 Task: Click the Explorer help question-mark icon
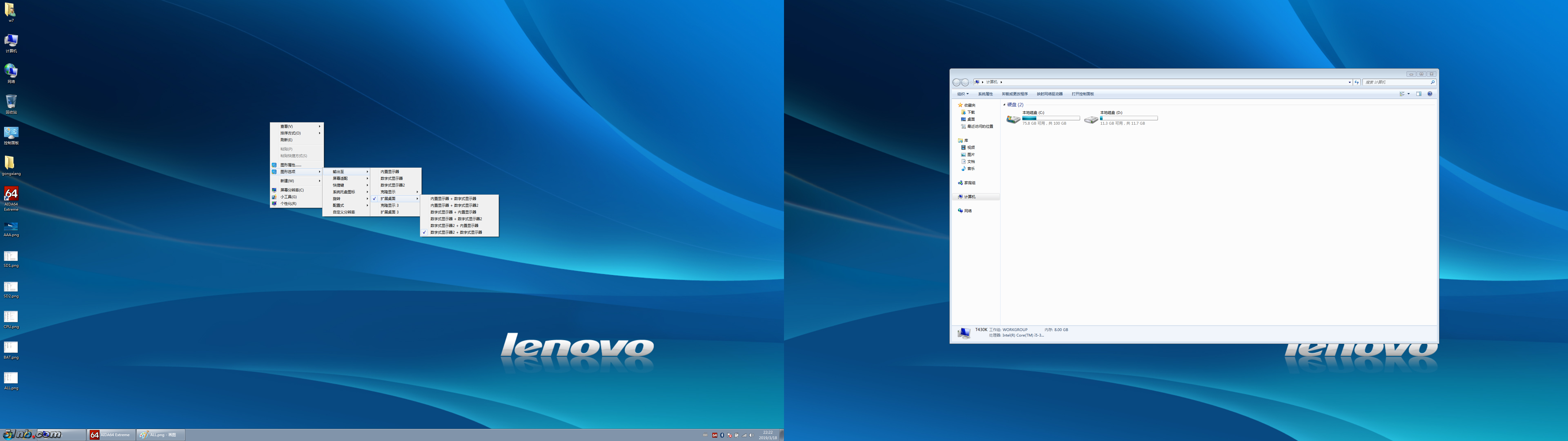pyautogui.click(x=1430, y=94)
